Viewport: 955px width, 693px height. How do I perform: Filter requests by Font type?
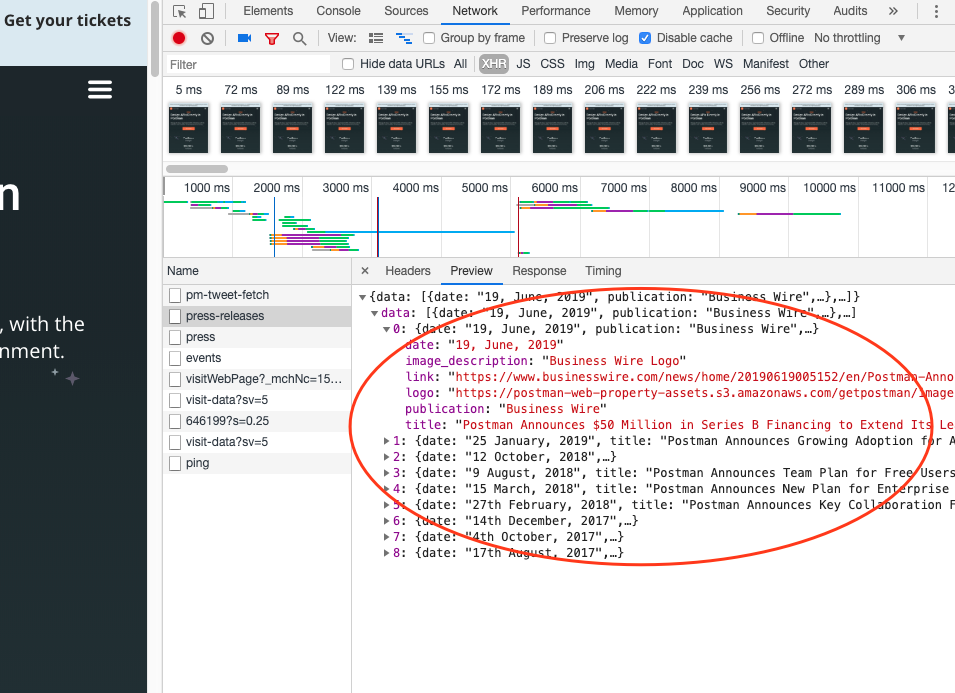pos(660,64)
